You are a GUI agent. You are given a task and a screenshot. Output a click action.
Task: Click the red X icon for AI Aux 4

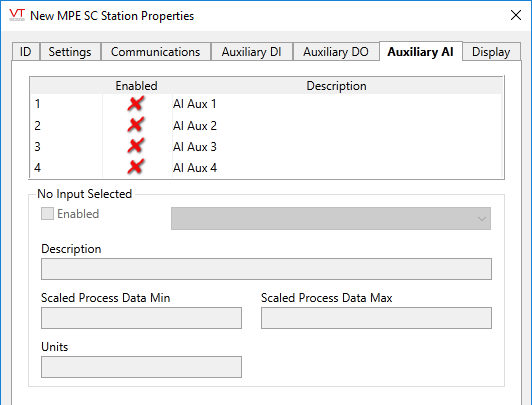[x=136, y=167]
